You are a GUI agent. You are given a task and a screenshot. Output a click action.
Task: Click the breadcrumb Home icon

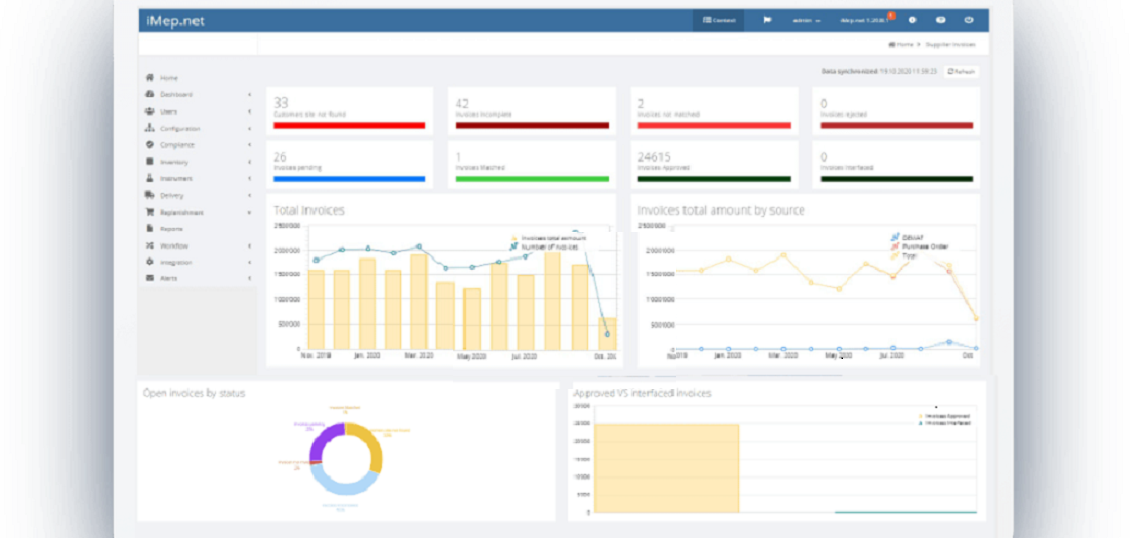tap(892, 45)
